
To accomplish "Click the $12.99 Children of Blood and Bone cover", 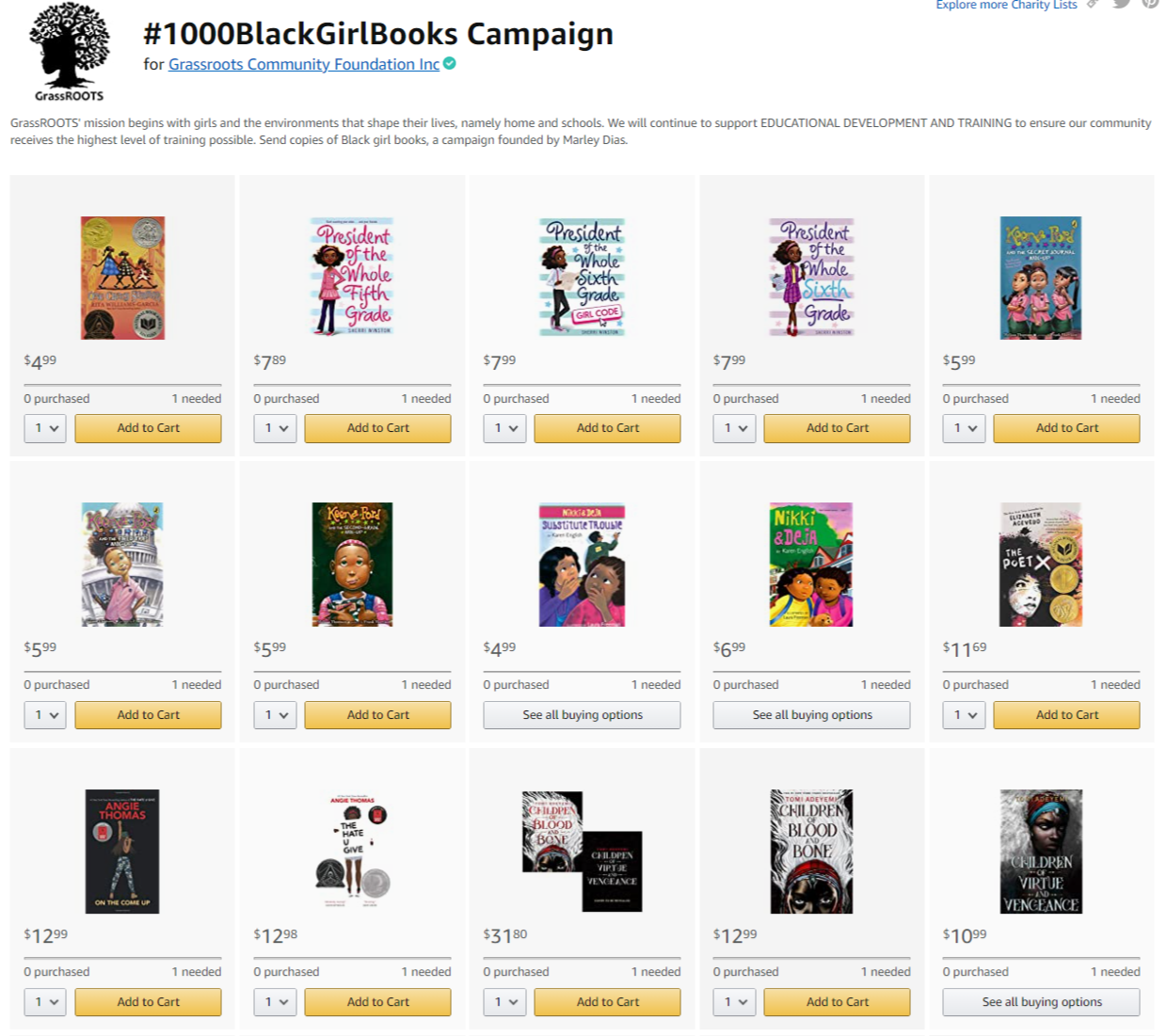I will (x=811, y=852).
